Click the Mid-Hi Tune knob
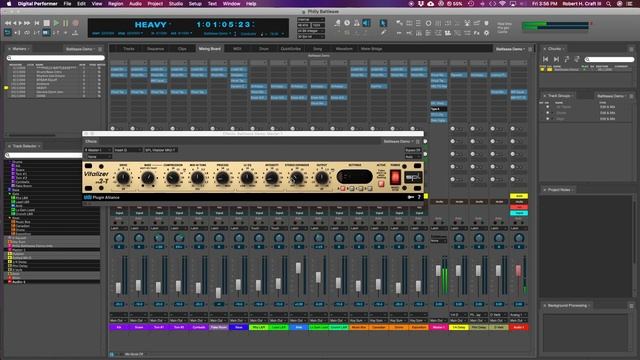Image resolution: width=640 pixels, height=360 pixels. coord(198,178)
